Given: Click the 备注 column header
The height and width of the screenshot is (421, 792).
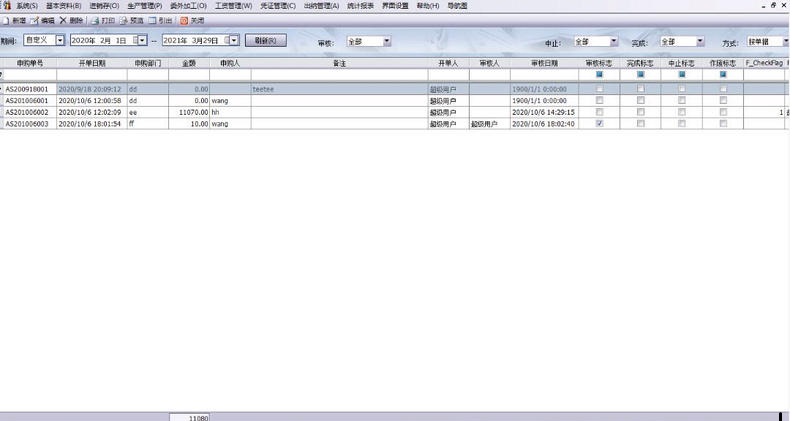Looking at the screenshot, I should click(339, 63).
